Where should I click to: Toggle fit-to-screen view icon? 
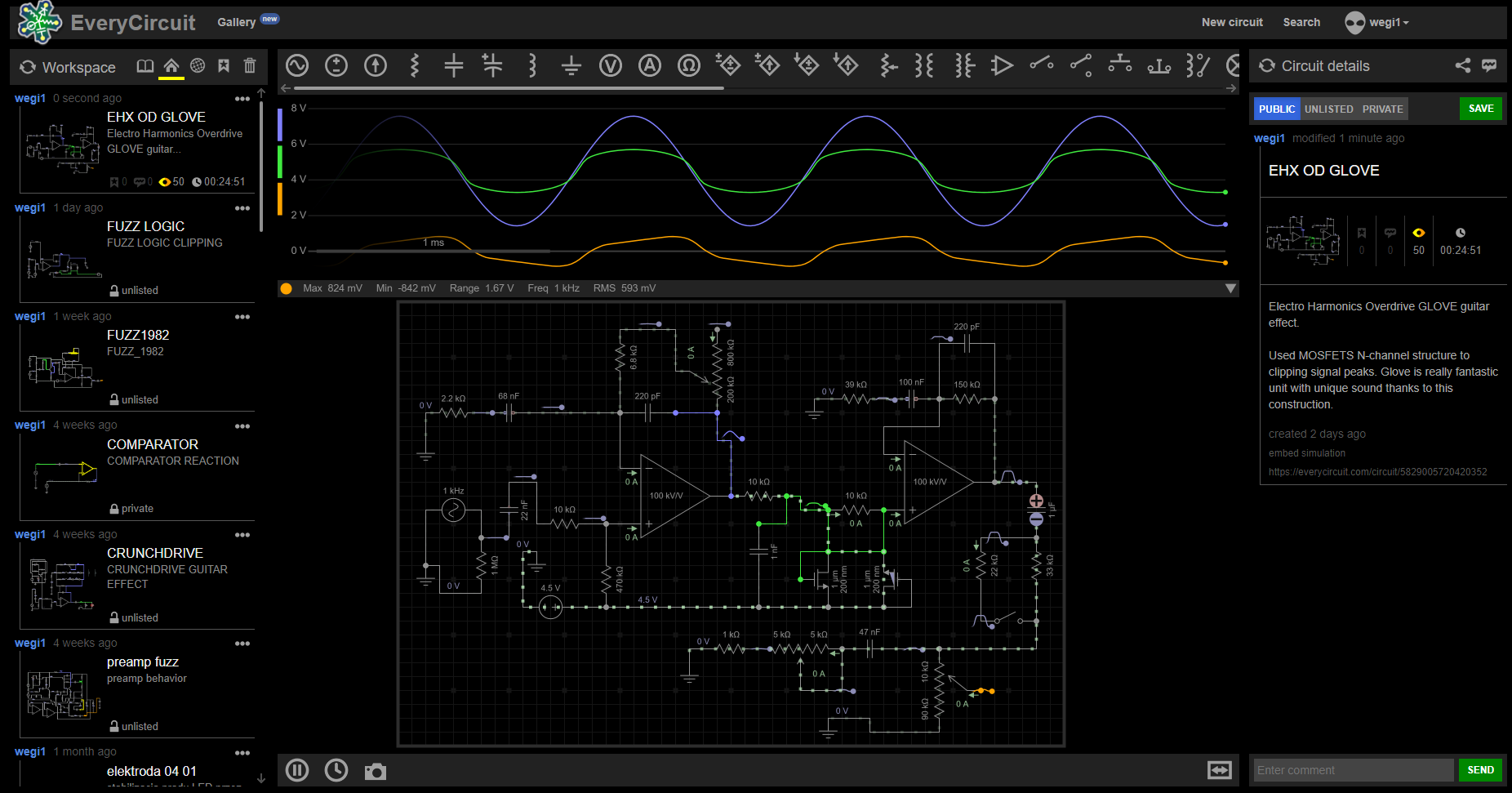tap(1220, 770)
